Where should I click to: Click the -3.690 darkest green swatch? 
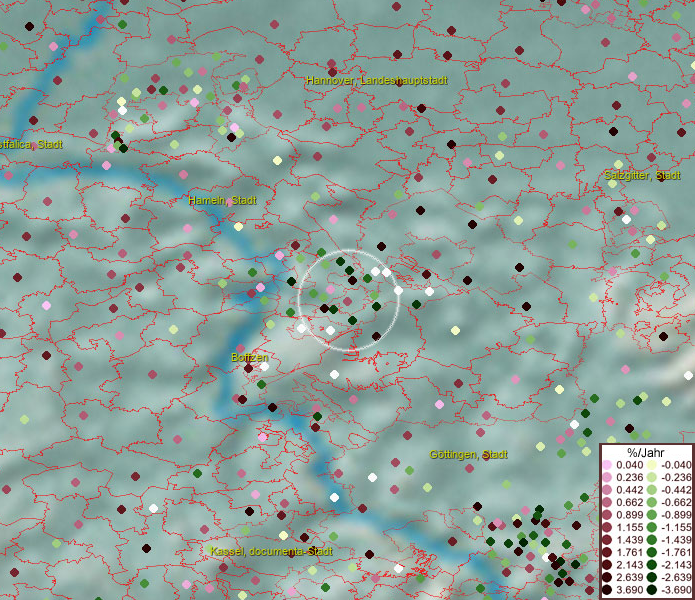coord(652,590)
